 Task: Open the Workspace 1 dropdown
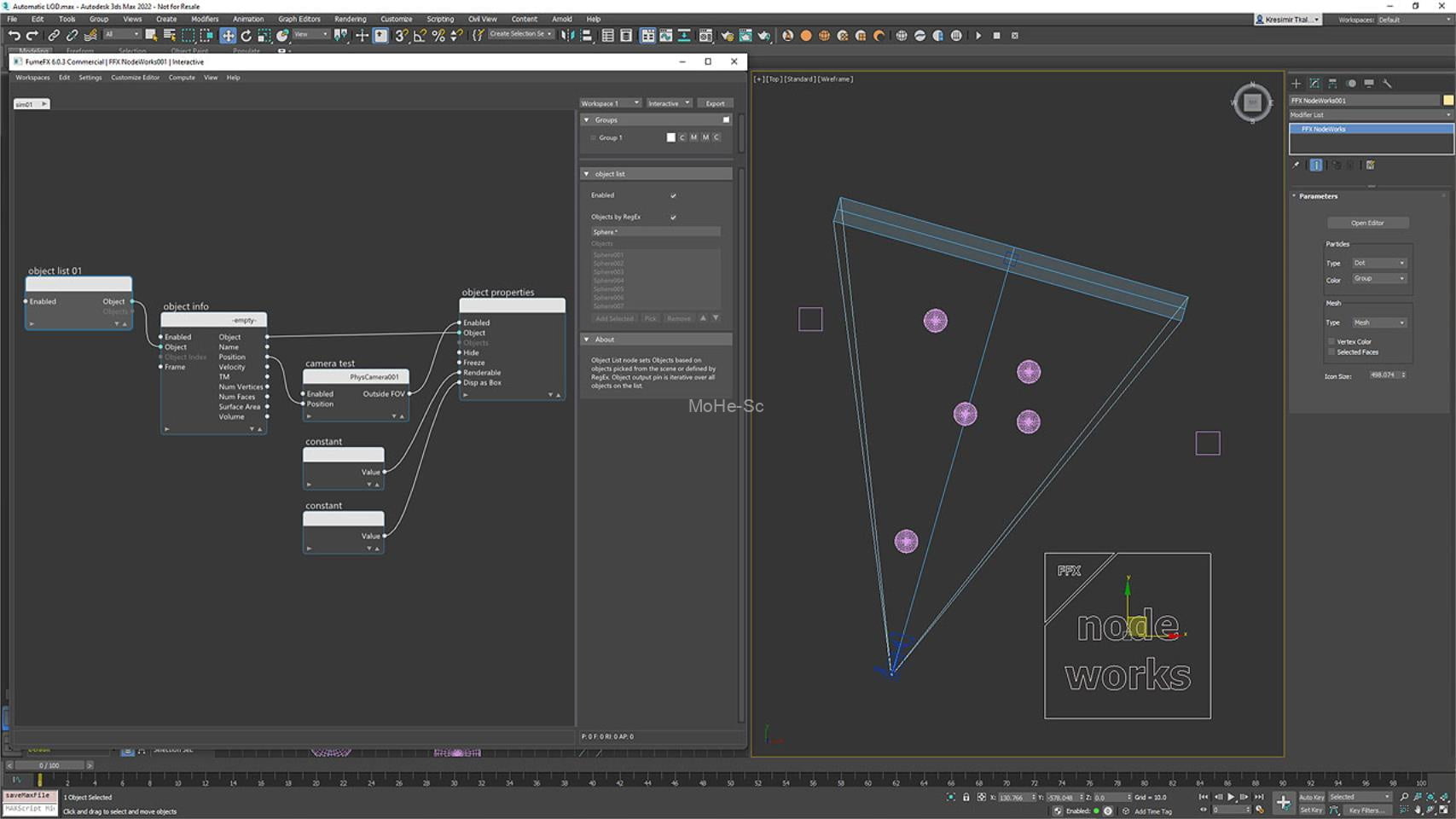point(609,103)
